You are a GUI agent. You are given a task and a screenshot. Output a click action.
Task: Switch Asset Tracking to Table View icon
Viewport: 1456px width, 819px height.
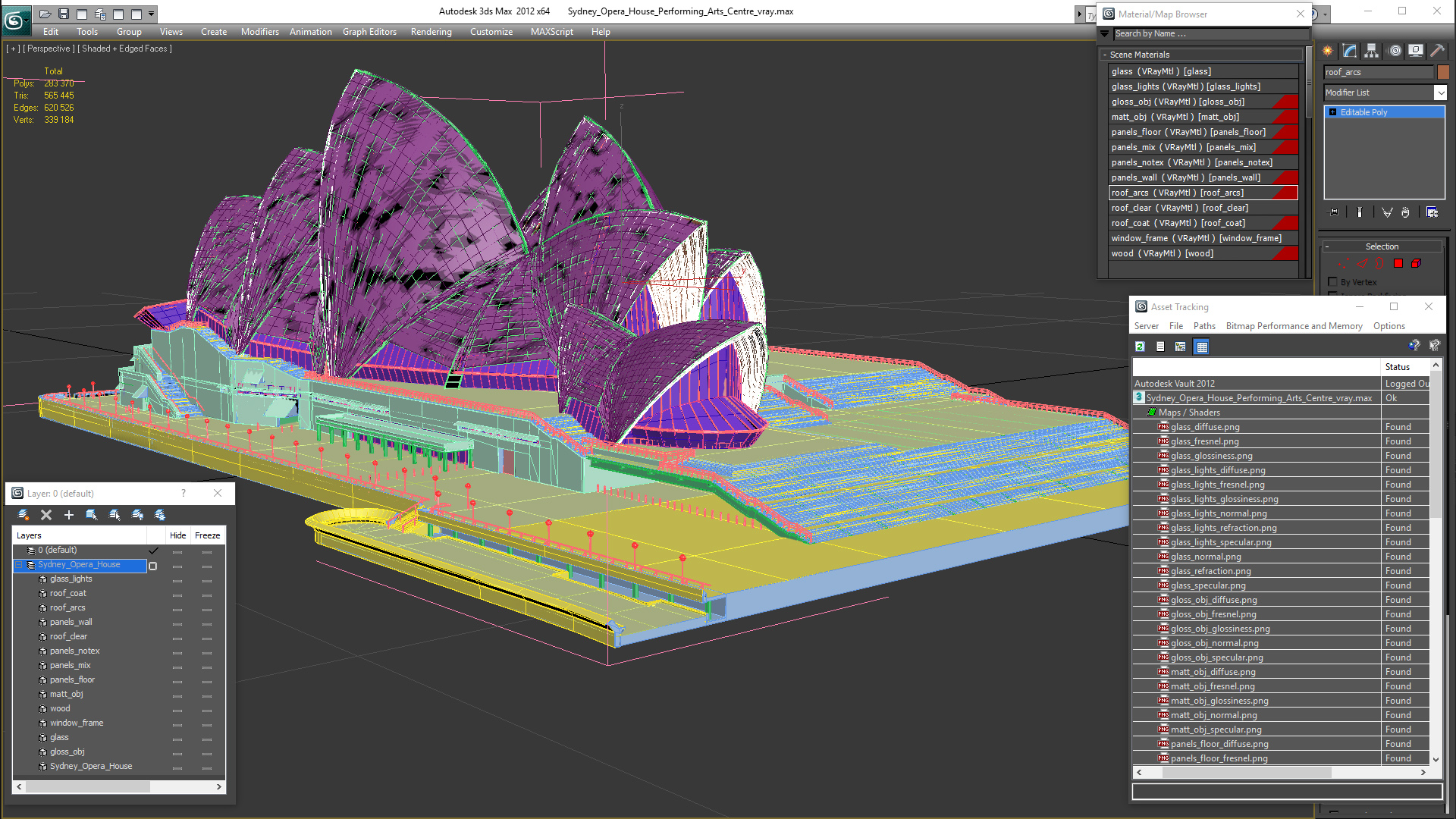tap(1201, 347)
